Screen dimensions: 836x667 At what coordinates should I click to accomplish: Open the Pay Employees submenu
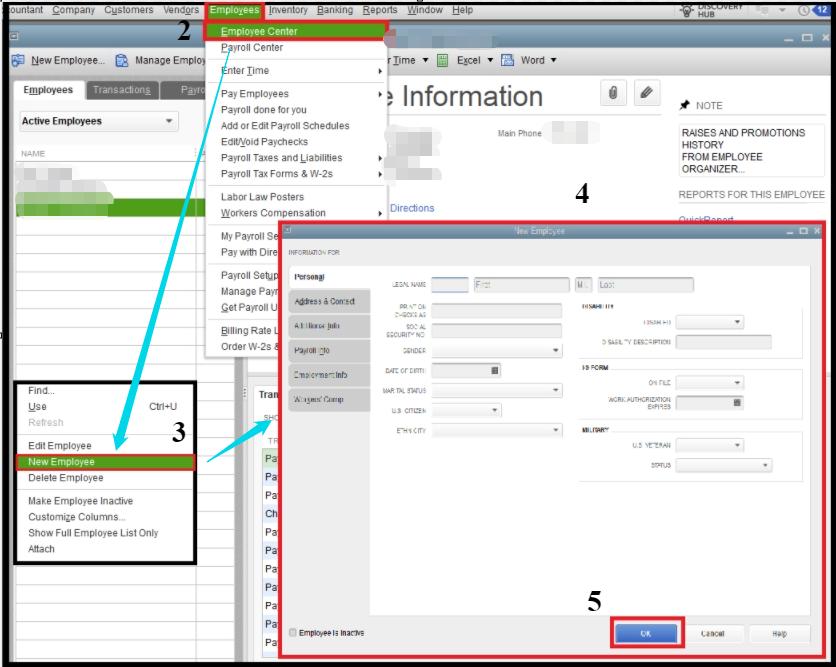click(x=295, y=94)
